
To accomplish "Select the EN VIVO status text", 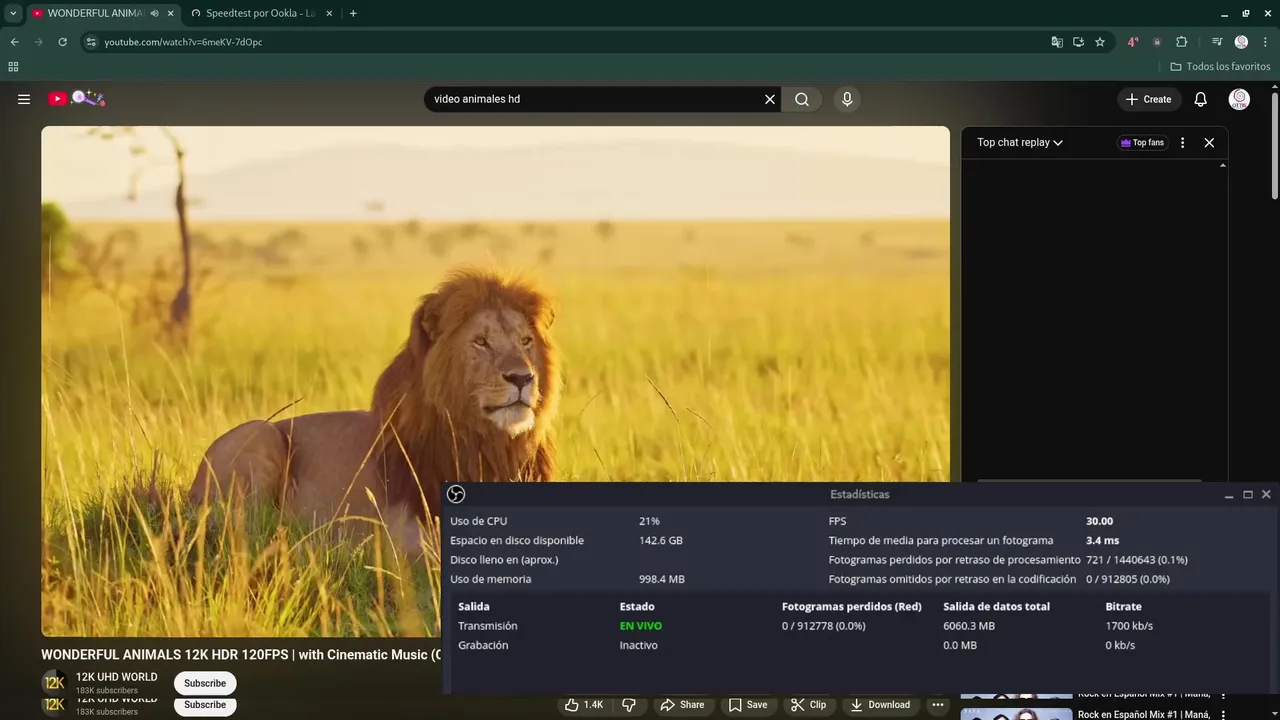I will coord(640,626).
